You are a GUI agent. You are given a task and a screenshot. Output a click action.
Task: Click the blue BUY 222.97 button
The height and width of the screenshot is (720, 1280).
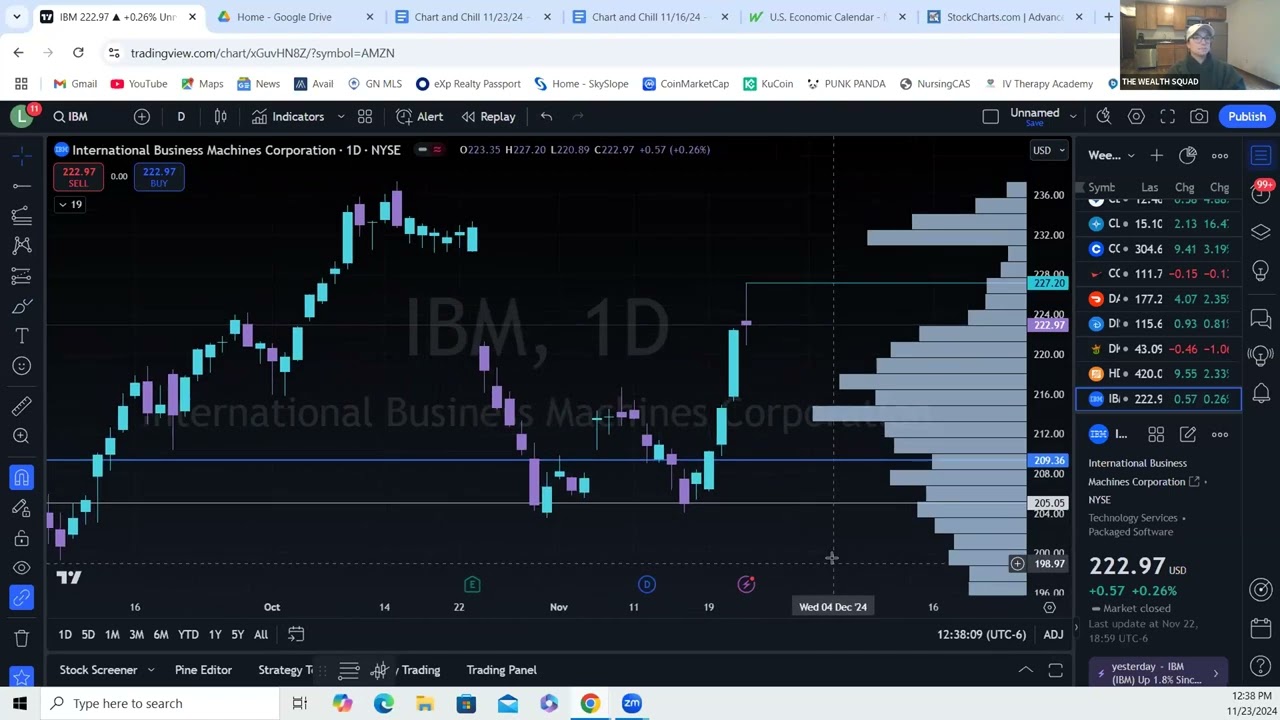[159, 177]
